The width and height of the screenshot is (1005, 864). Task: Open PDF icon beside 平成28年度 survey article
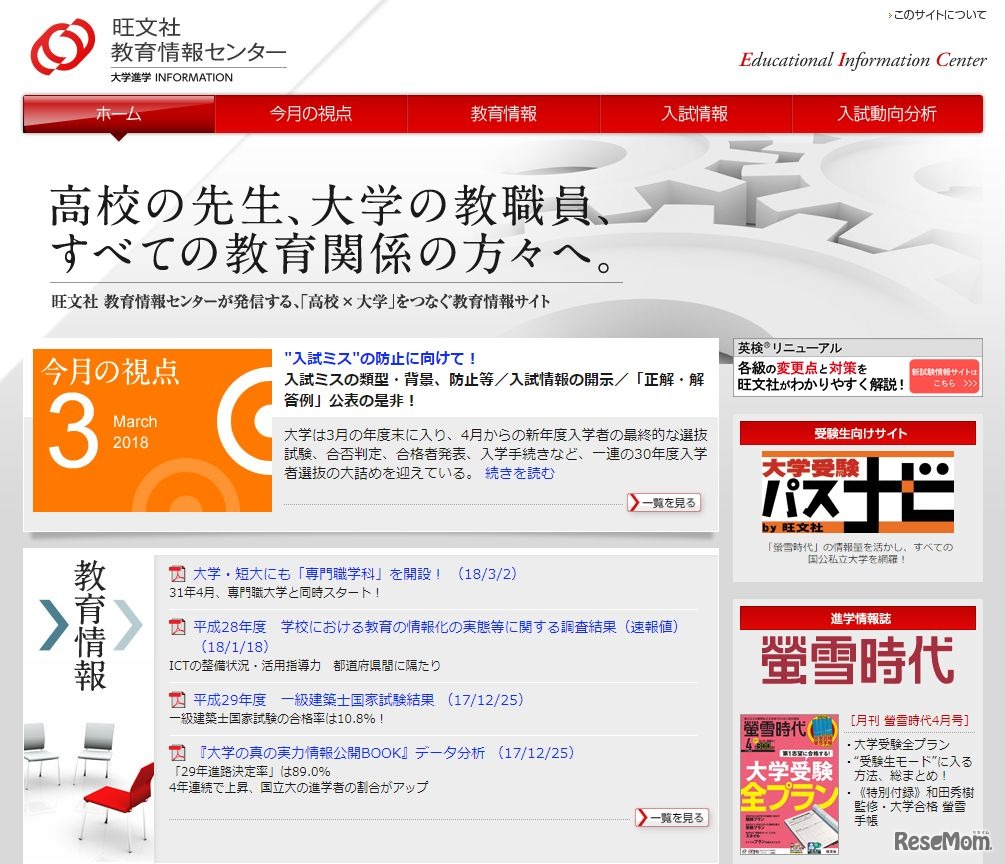pyautogui.click(x=177, y=627)
